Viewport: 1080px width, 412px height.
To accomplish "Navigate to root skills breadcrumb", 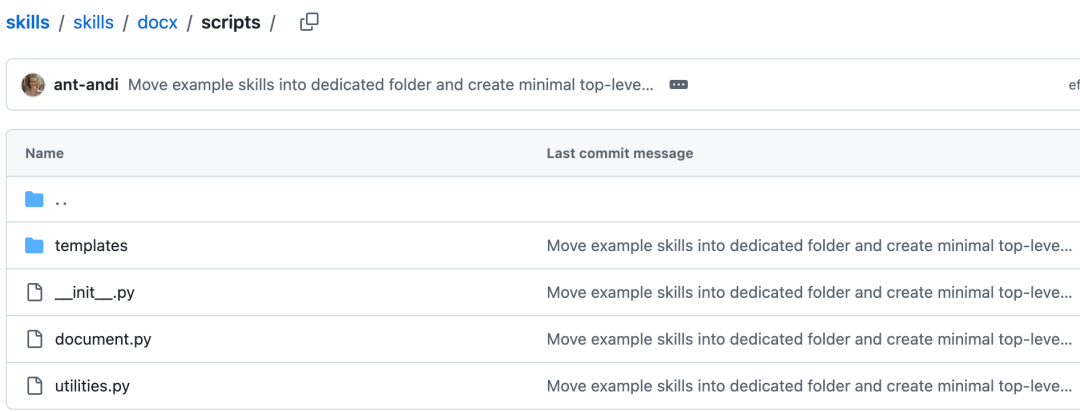I will [x=28, y=22].
